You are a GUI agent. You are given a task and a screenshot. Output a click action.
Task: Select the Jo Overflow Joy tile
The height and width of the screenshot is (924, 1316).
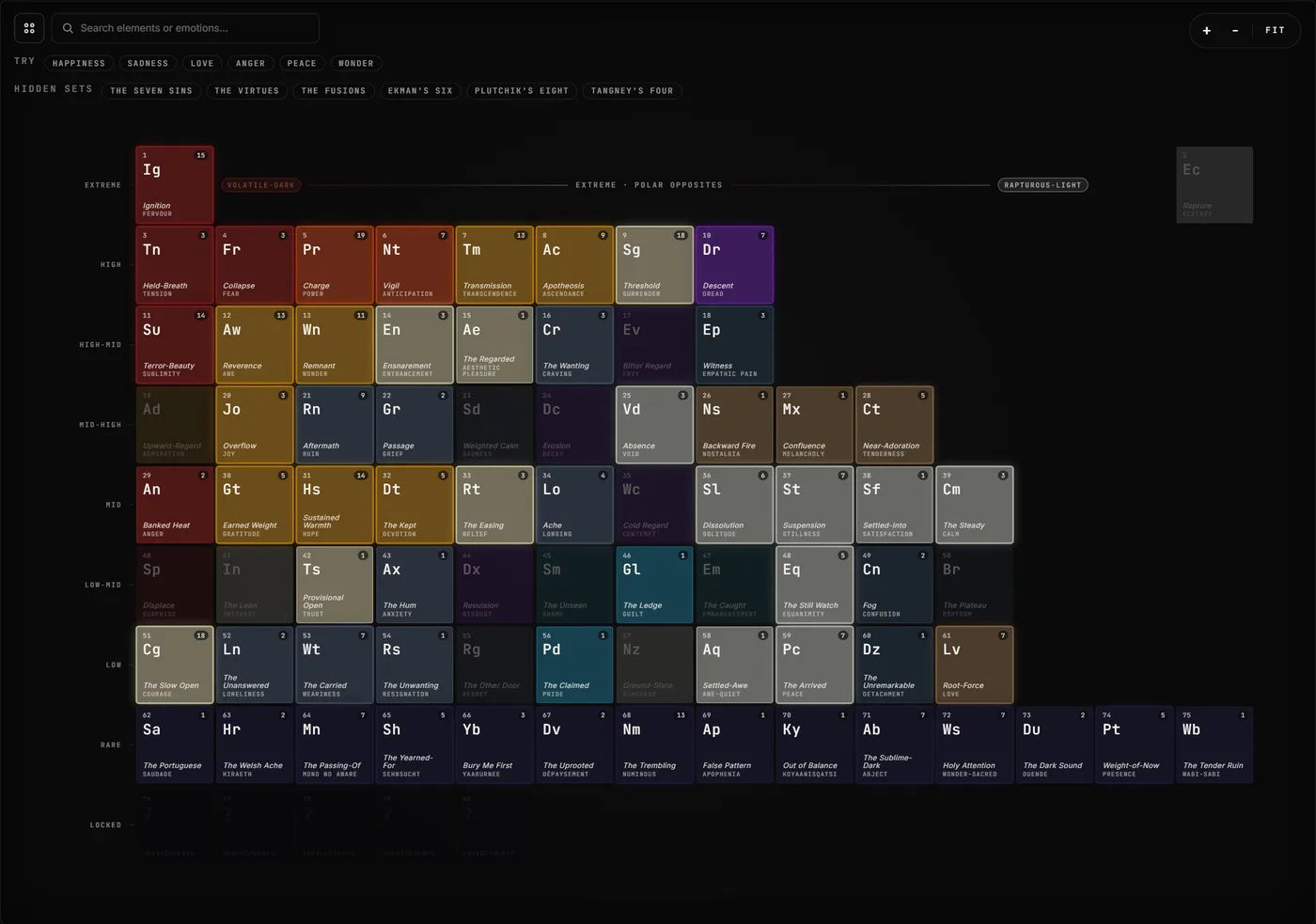(255, 424)
